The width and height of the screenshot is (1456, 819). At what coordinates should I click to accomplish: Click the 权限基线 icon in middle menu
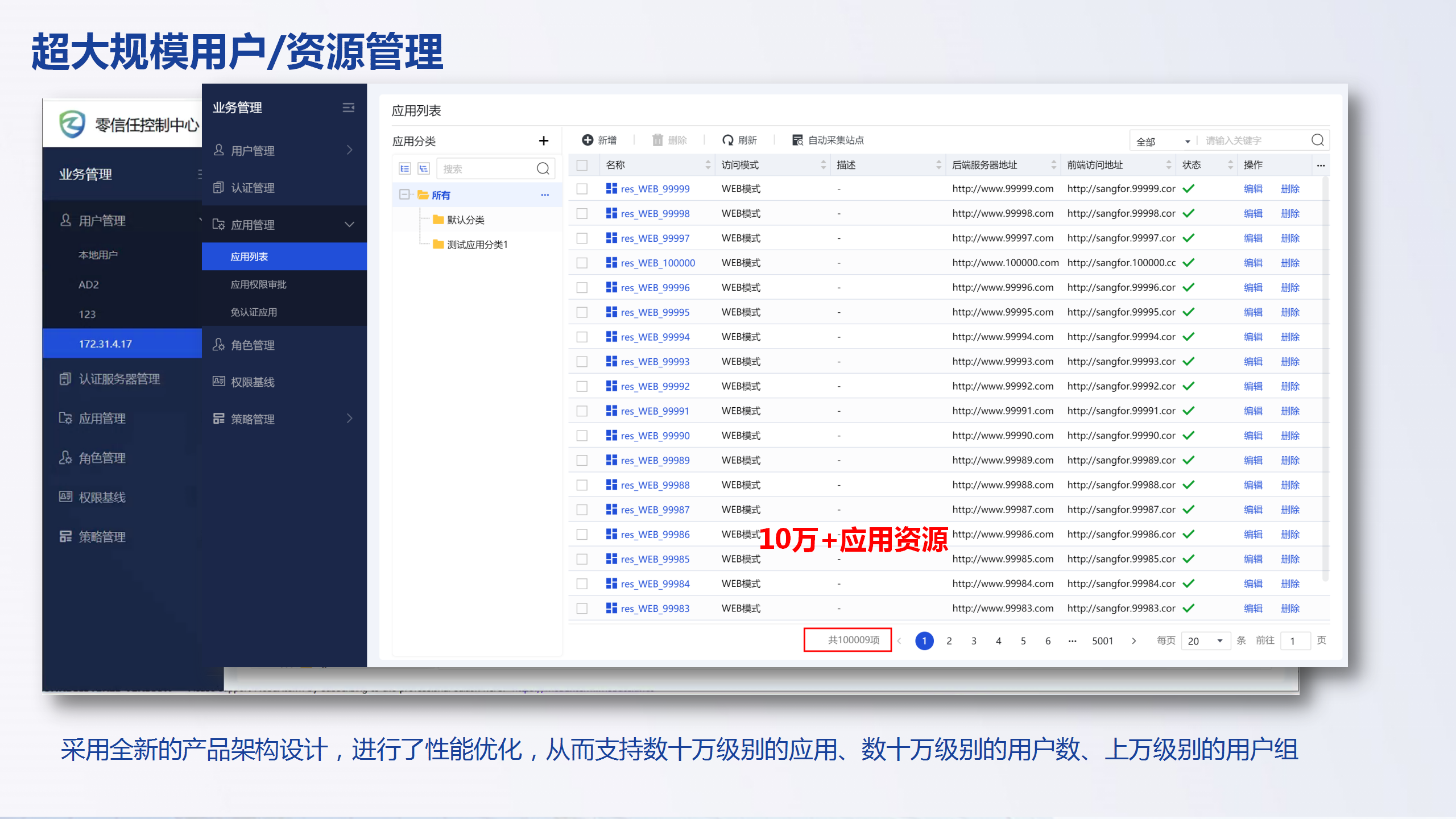click(218, 381)
